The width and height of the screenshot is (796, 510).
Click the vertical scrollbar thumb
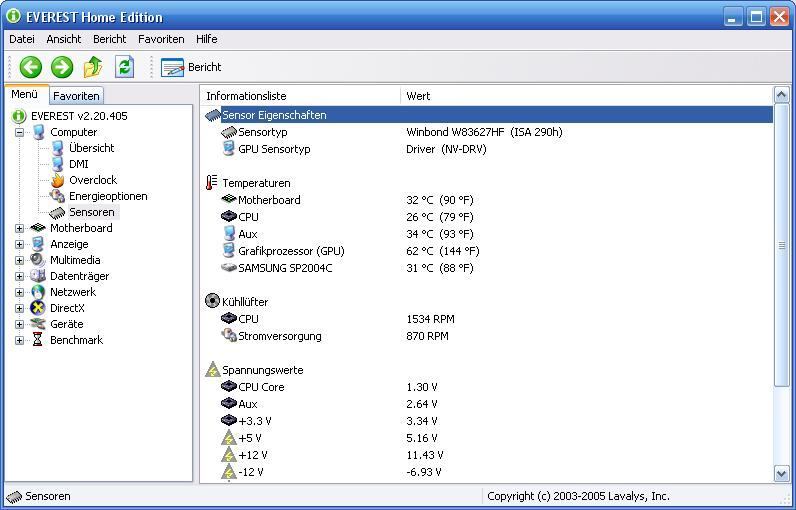(781, 245)
